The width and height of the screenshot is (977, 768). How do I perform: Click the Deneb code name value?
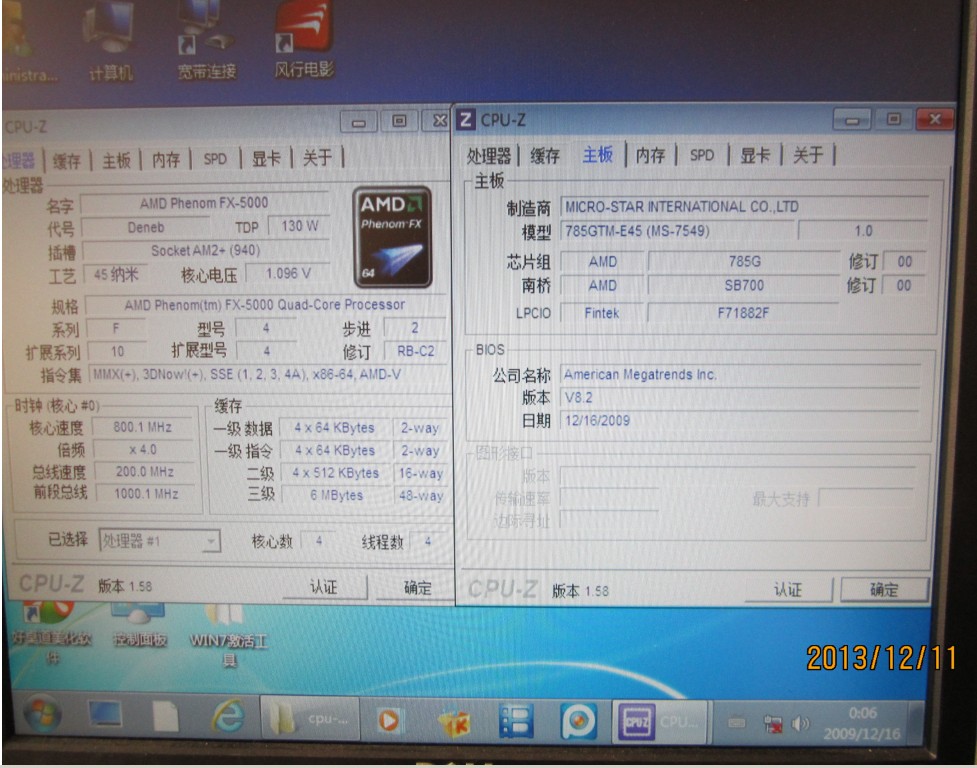point(145,227)
